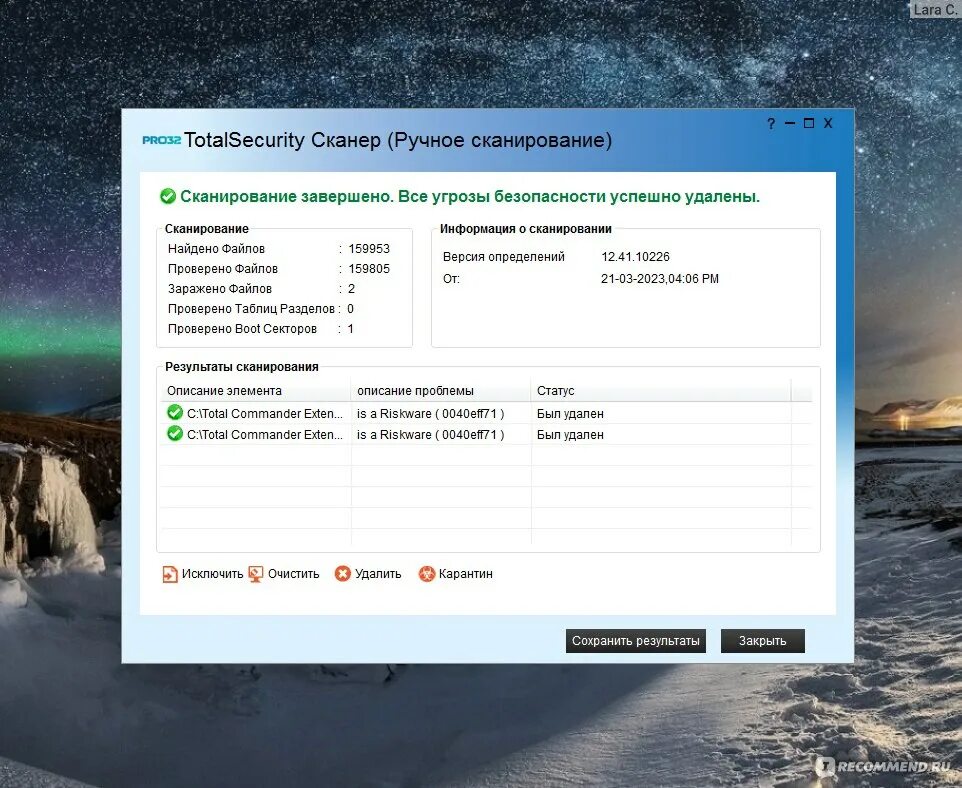Click the 'Очистить' label
This screenshot has width=962, height=788.
click(x=293, y=574)
